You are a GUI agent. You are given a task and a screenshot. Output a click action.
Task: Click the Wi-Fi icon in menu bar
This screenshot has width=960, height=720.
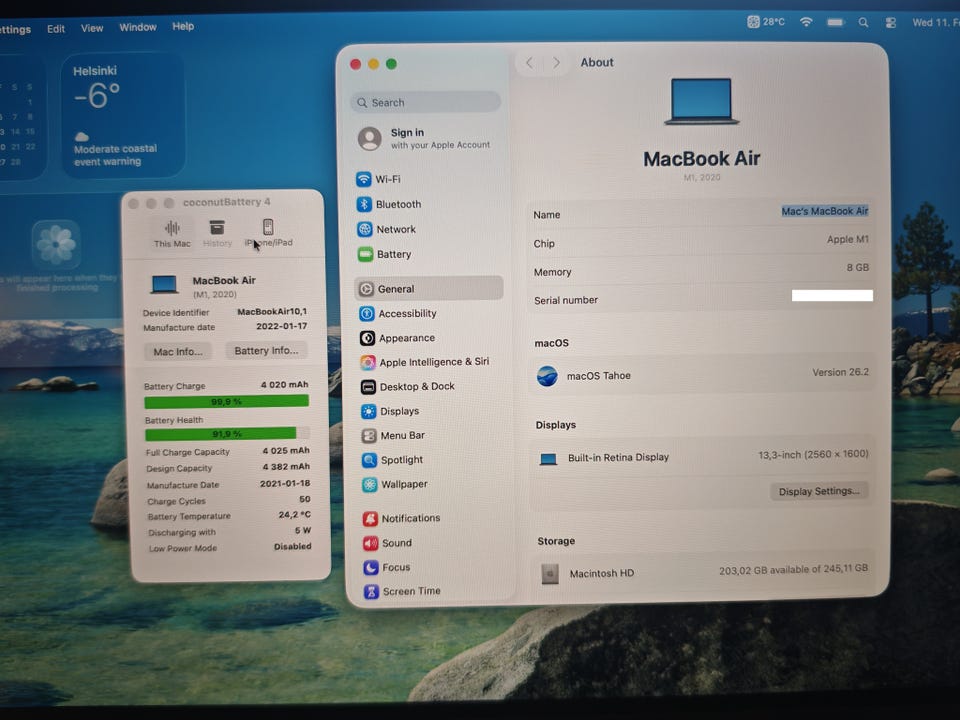click(x=806, y=22)
